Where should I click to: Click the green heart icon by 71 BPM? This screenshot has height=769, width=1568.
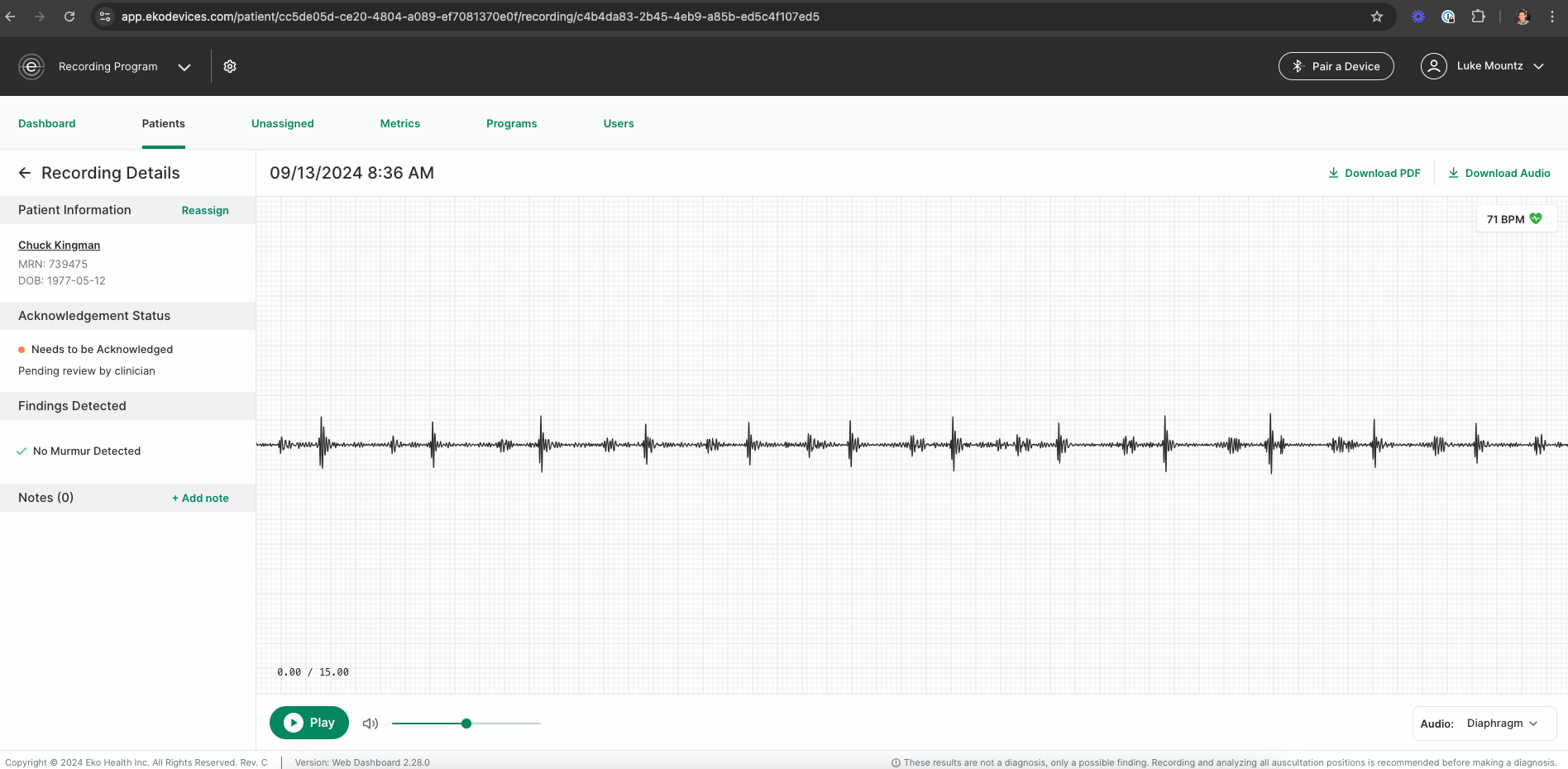(x=1536, y=219)
